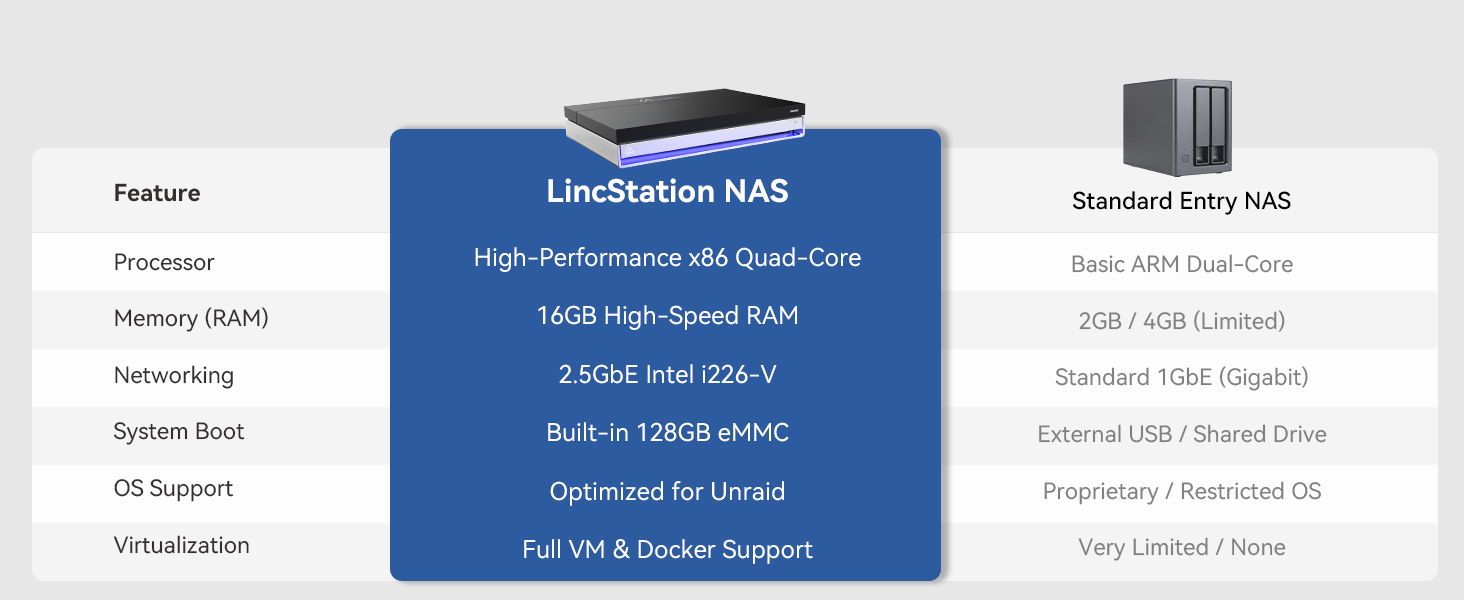Click the LincStation NAS device image
This screenshot has height=600, width=1464.
pyautogui.click(x=684, y=126)
